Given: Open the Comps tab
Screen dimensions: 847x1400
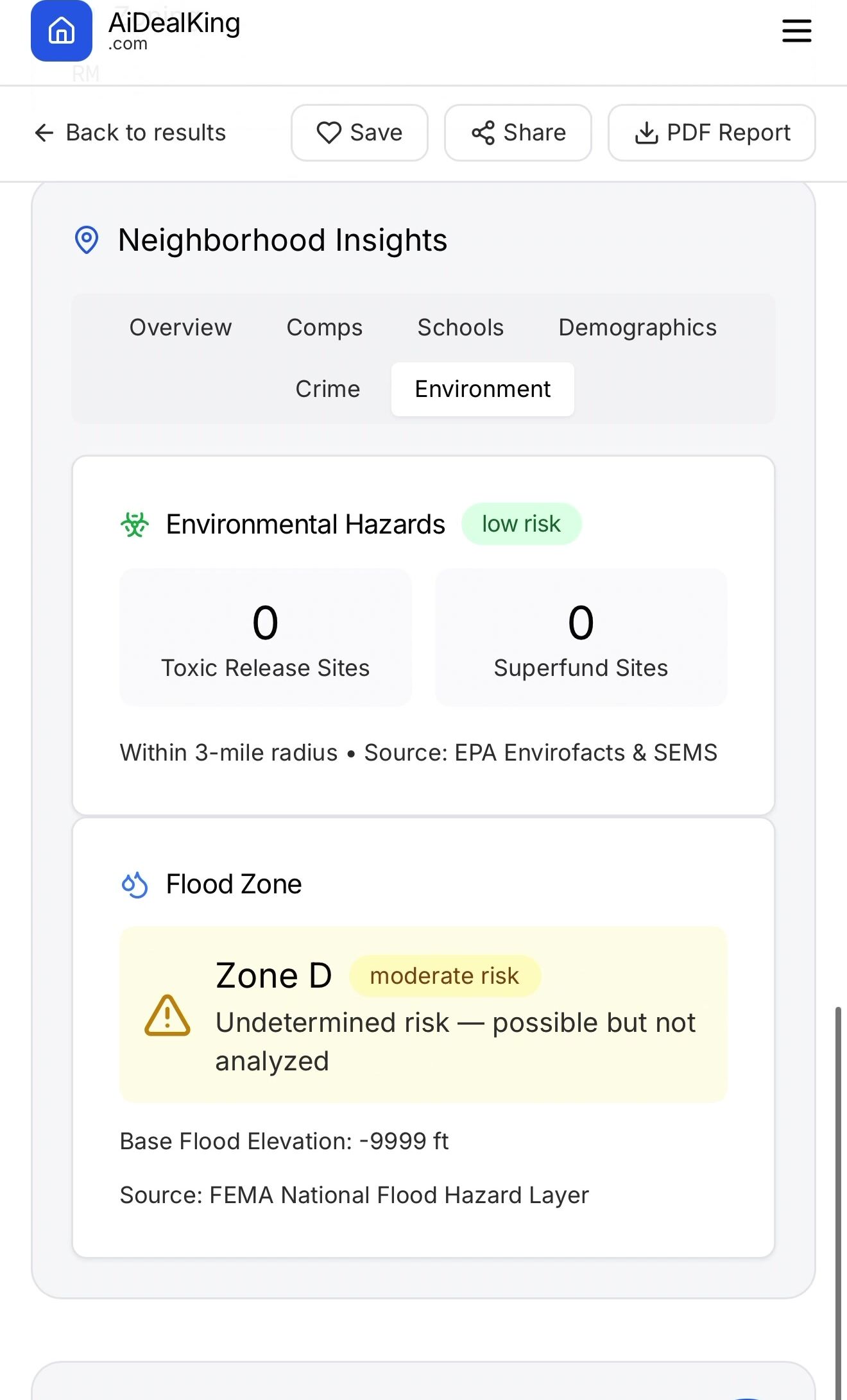Looking at the screenshot, I should pos(325,328).
